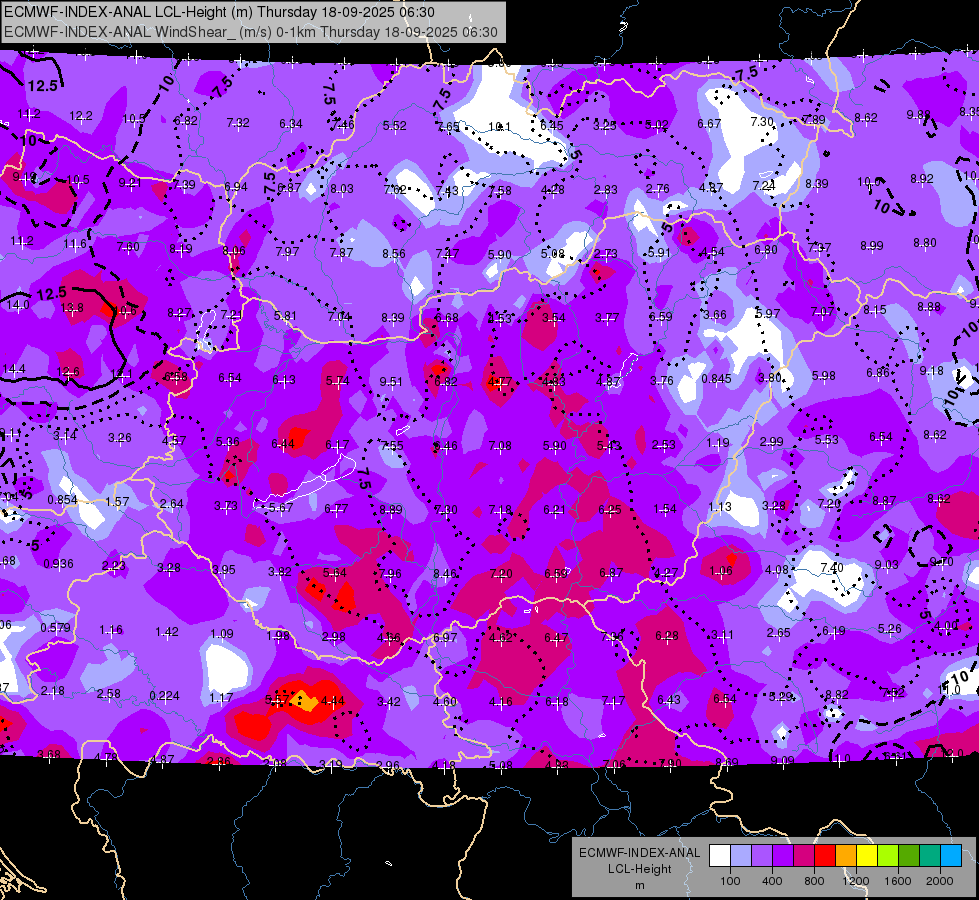
Task: Click the wind shear value 0.224
Action: point(165,696)
